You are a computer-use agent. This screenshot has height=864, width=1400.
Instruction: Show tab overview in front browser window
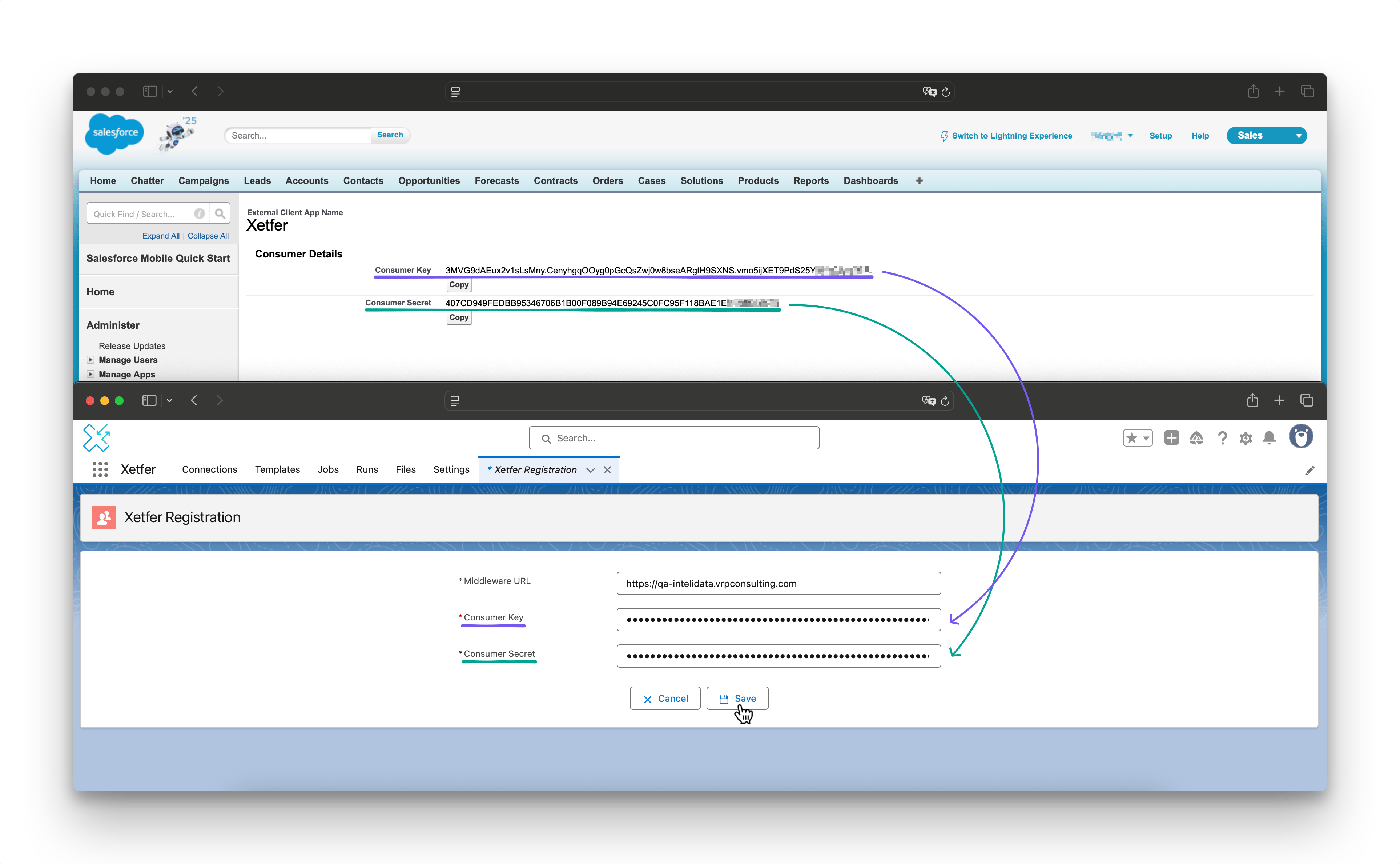(x=1306, y=401)
